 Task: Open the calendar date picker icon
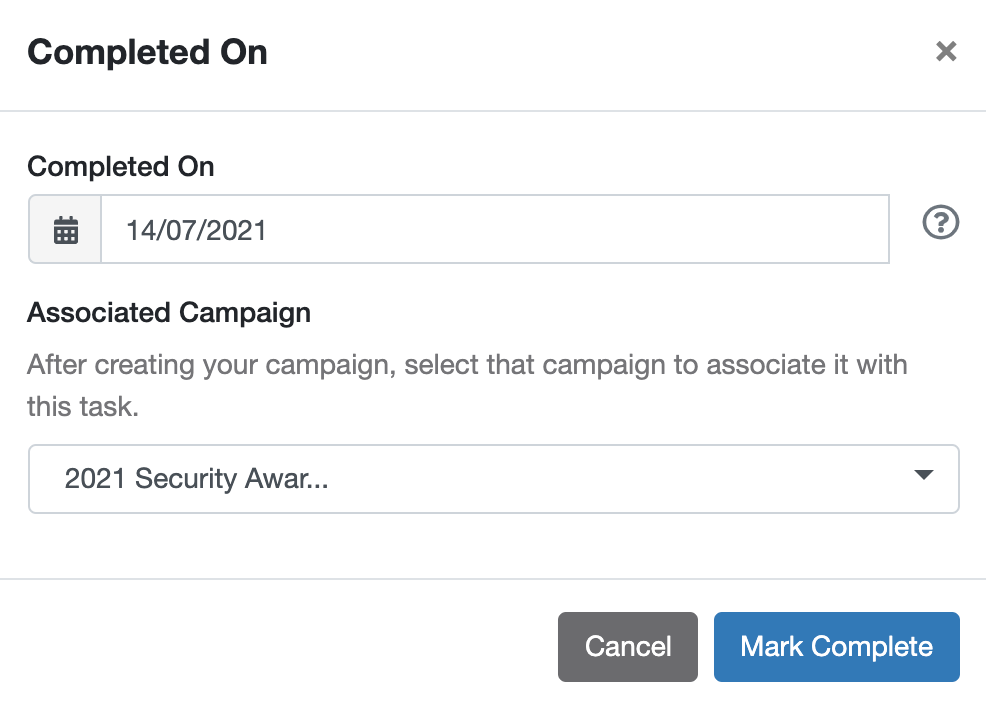pos(65,230)
